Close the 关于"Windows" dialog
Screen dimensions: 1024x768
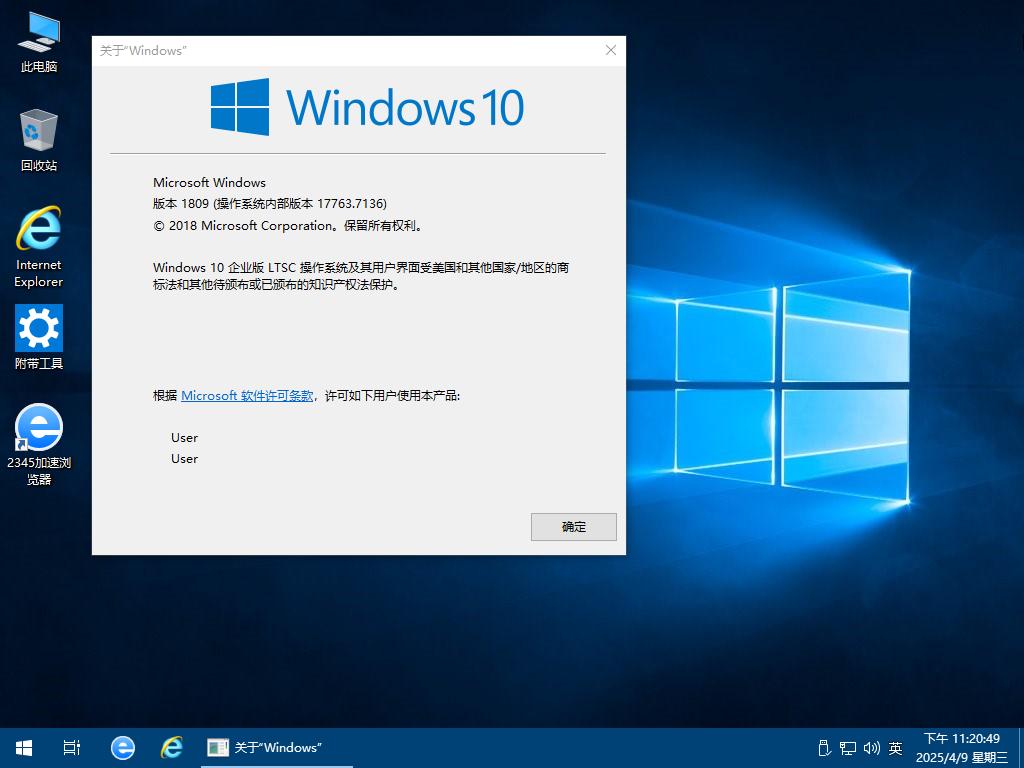tap(611, 50)
